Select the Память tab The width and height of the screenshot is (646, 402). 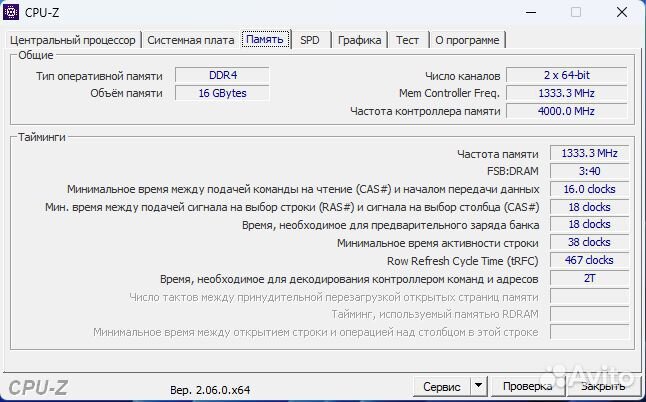click(x=265, y=40)
